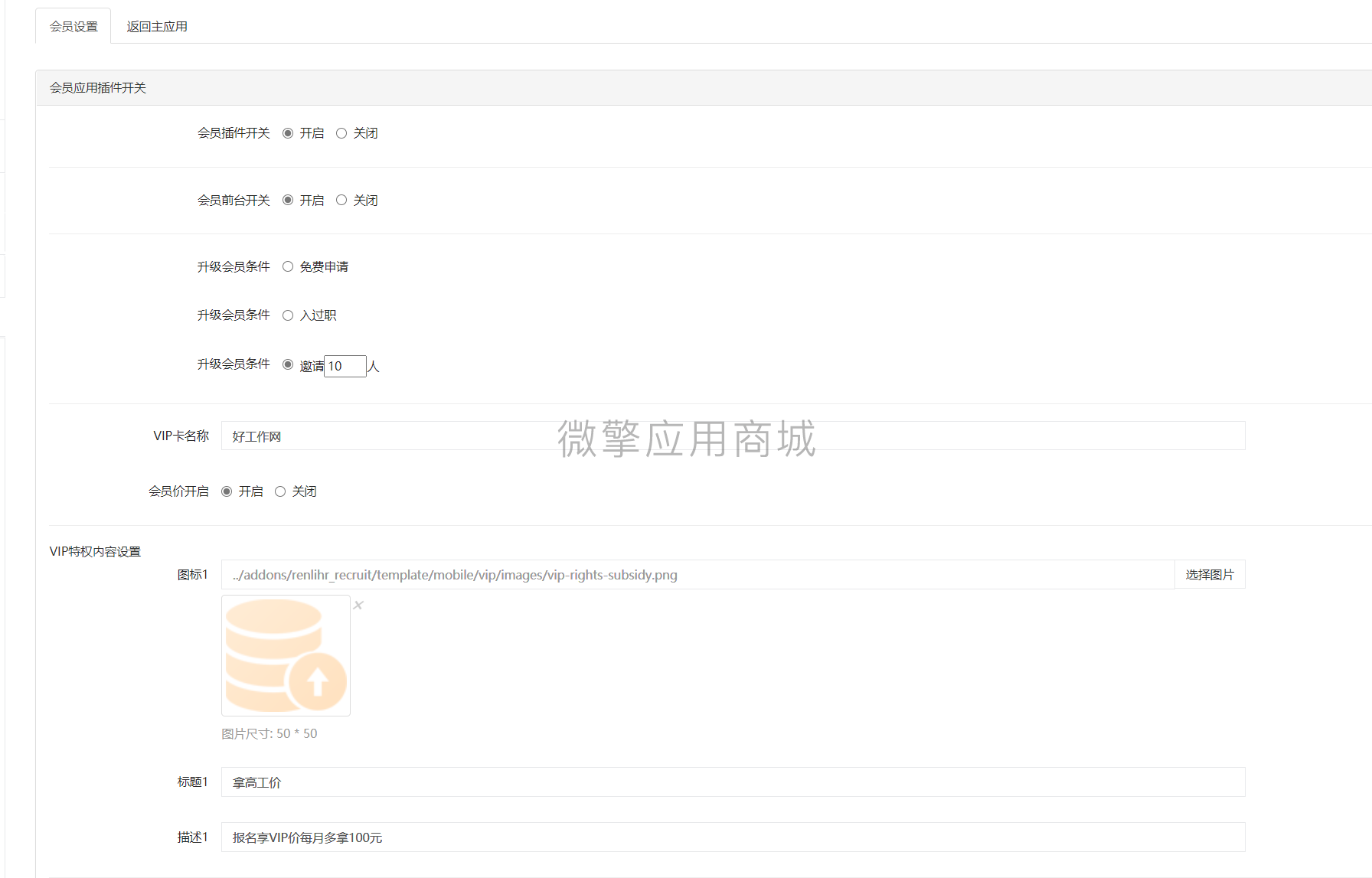Click the 图标1 image path field
This screenshot has height=878, width=1372.
697,574
